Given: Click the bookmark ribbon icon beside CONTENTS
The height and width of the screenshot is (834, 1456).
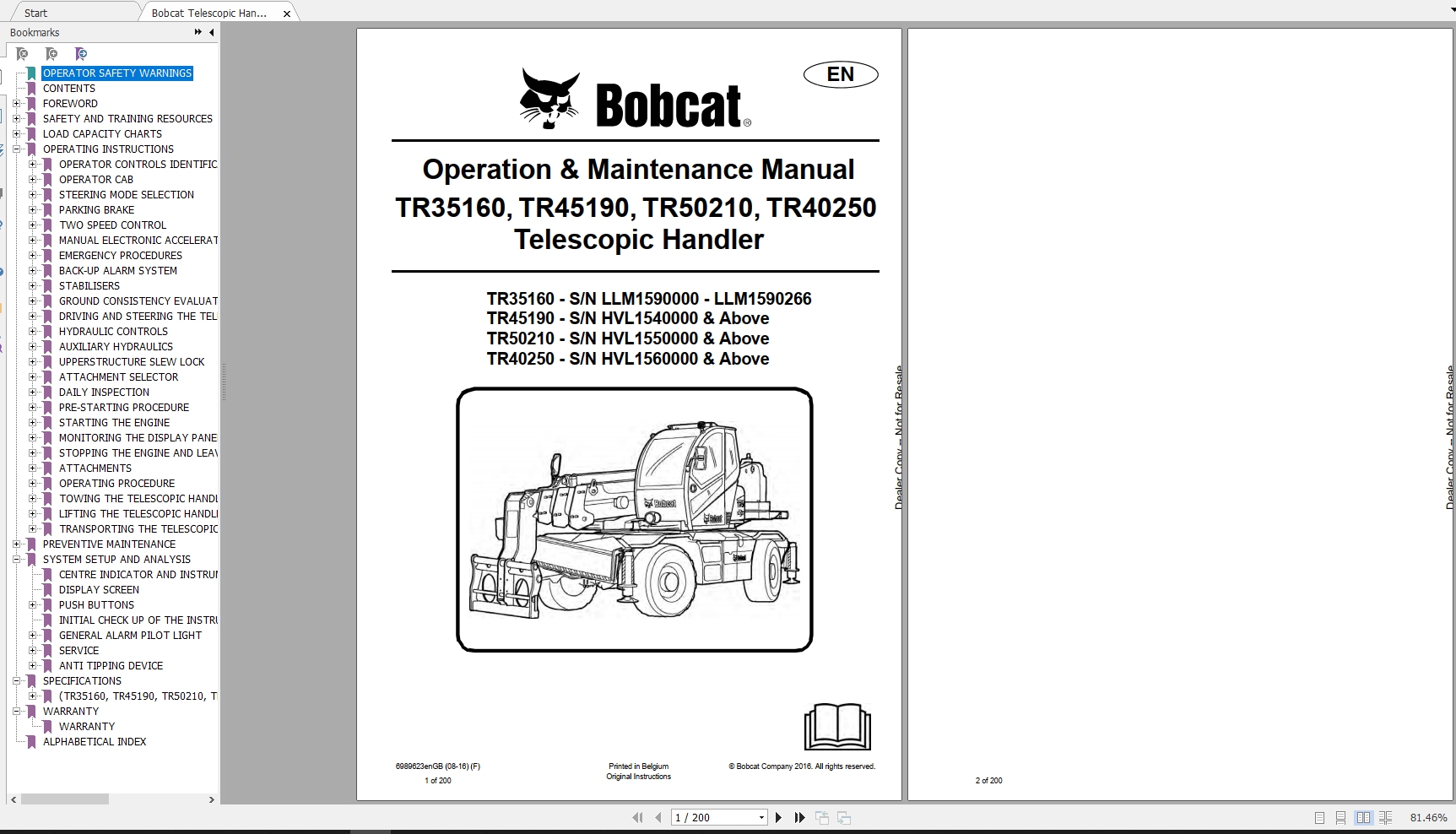Looking at the screenshot, I should point(31,89).
